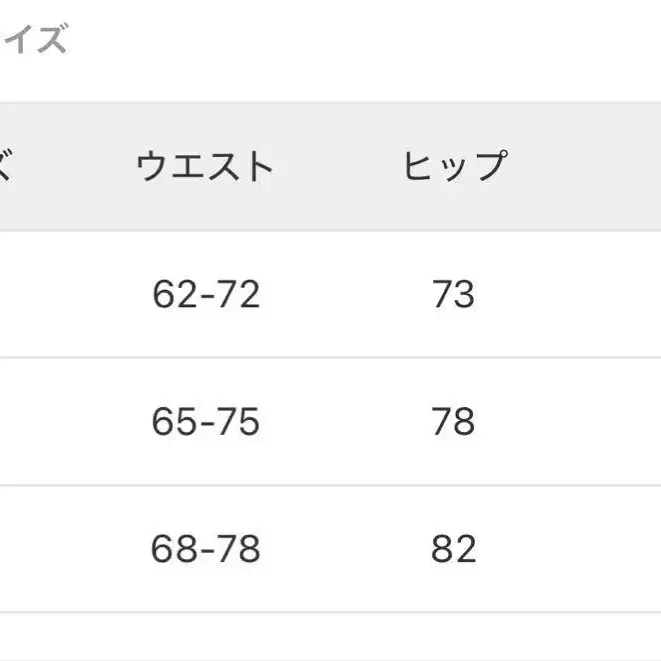Image resolution: width=661 pixels, height=661 pixels.
Task: Select the ヒップ column header
Action: pos(454,166)
